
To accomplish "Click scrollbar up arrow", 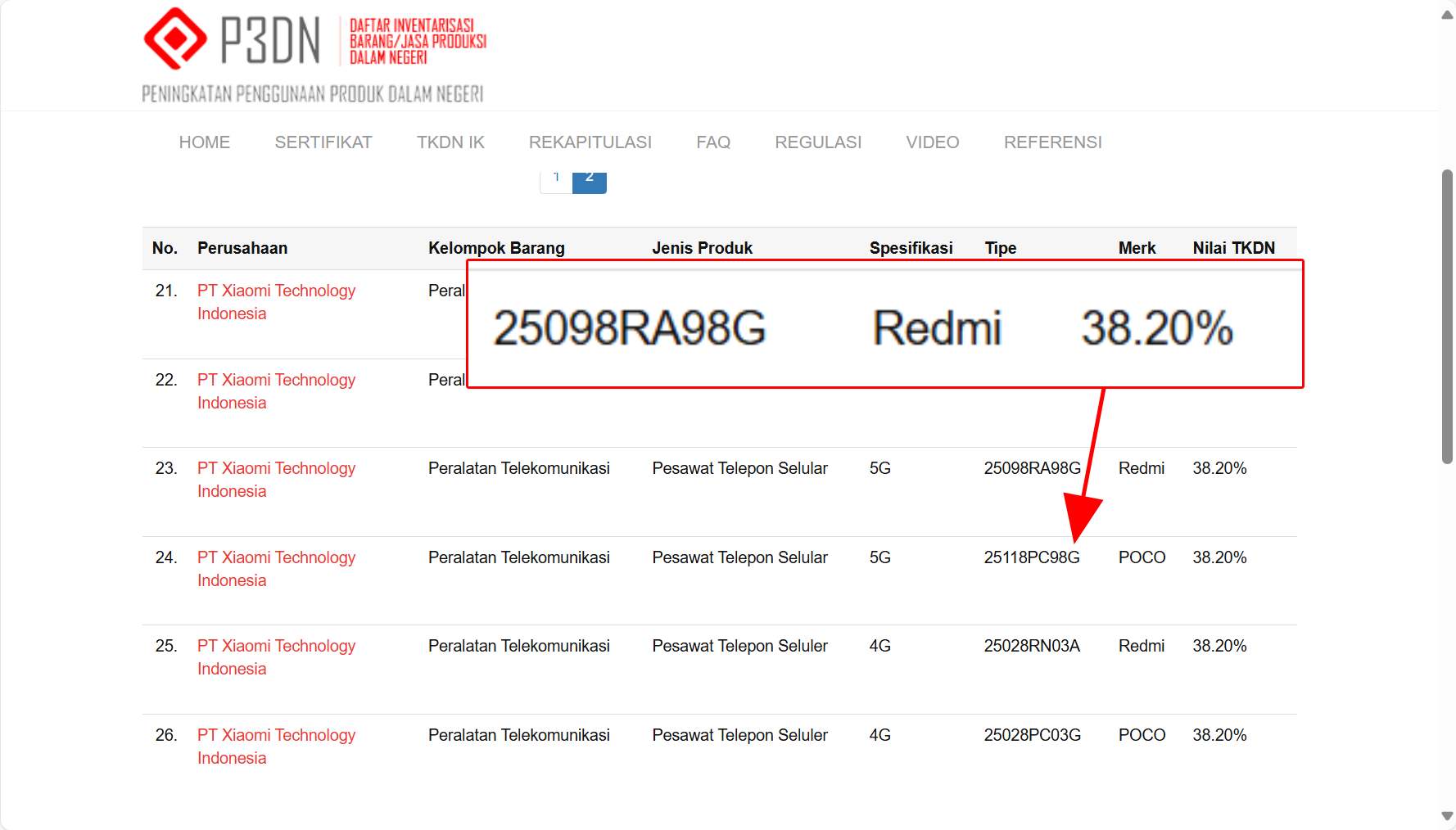I will coord(1447,15).
